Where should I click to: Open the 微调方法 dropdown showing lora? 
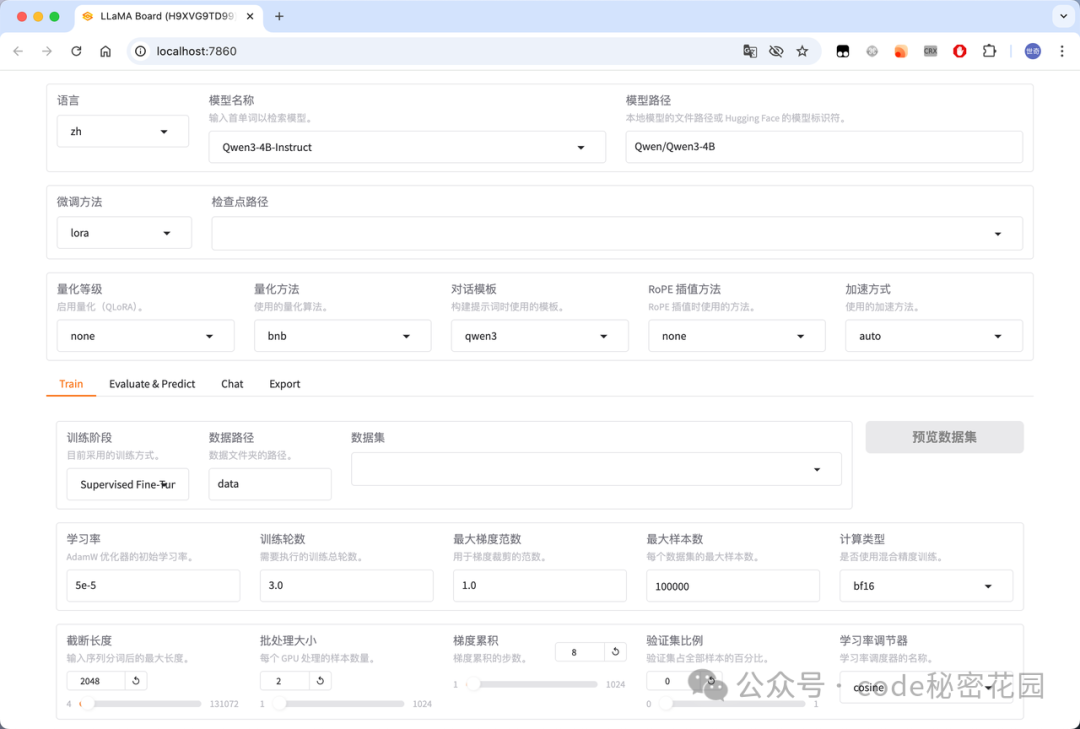[x=124, y=233]
